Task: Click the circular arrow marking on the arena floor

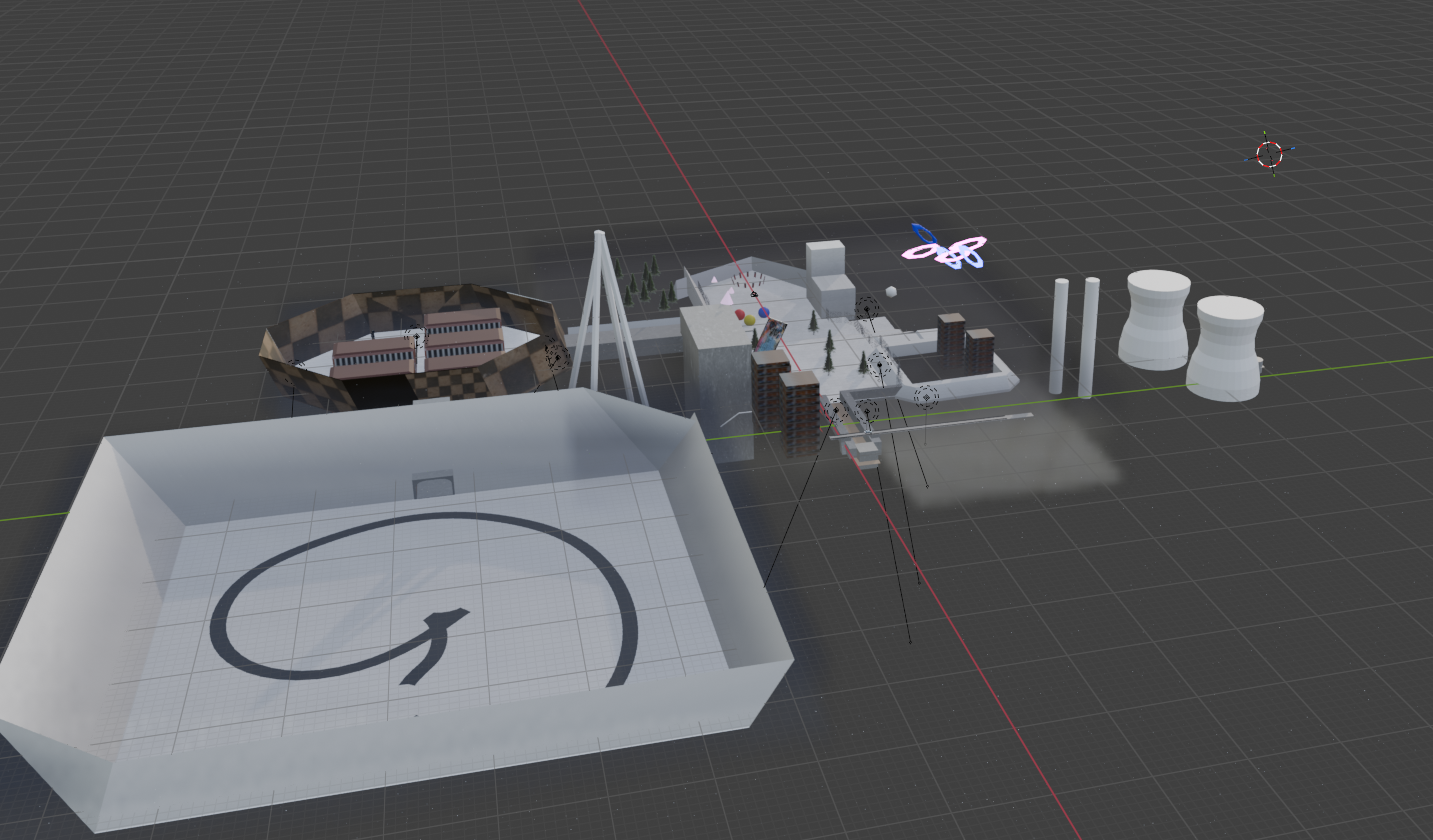Action: tap(425, 599)
